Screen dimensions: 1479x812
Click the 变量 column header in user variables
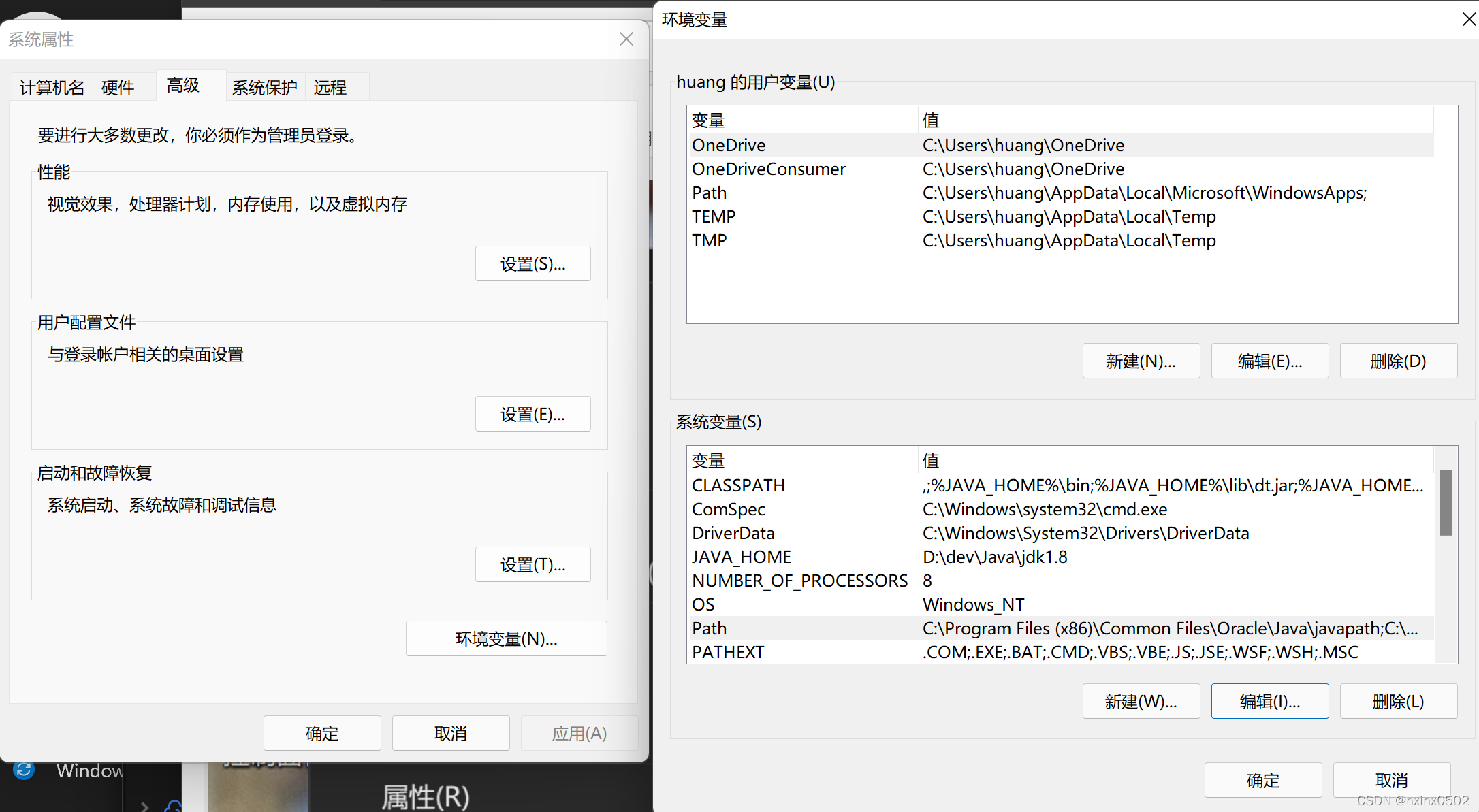coord(802,120)
